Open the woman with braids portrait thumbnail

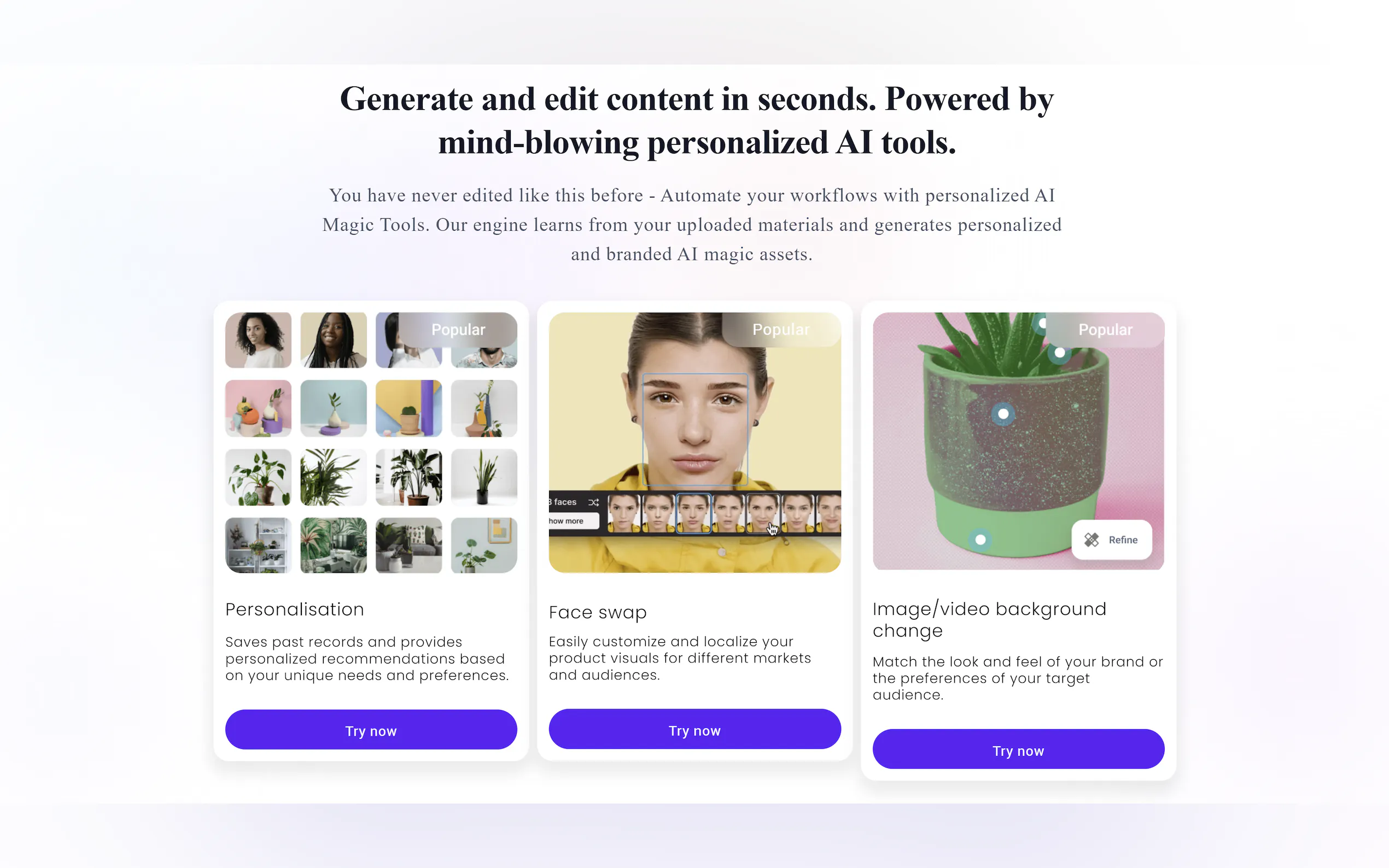click(x=333, y=341)
